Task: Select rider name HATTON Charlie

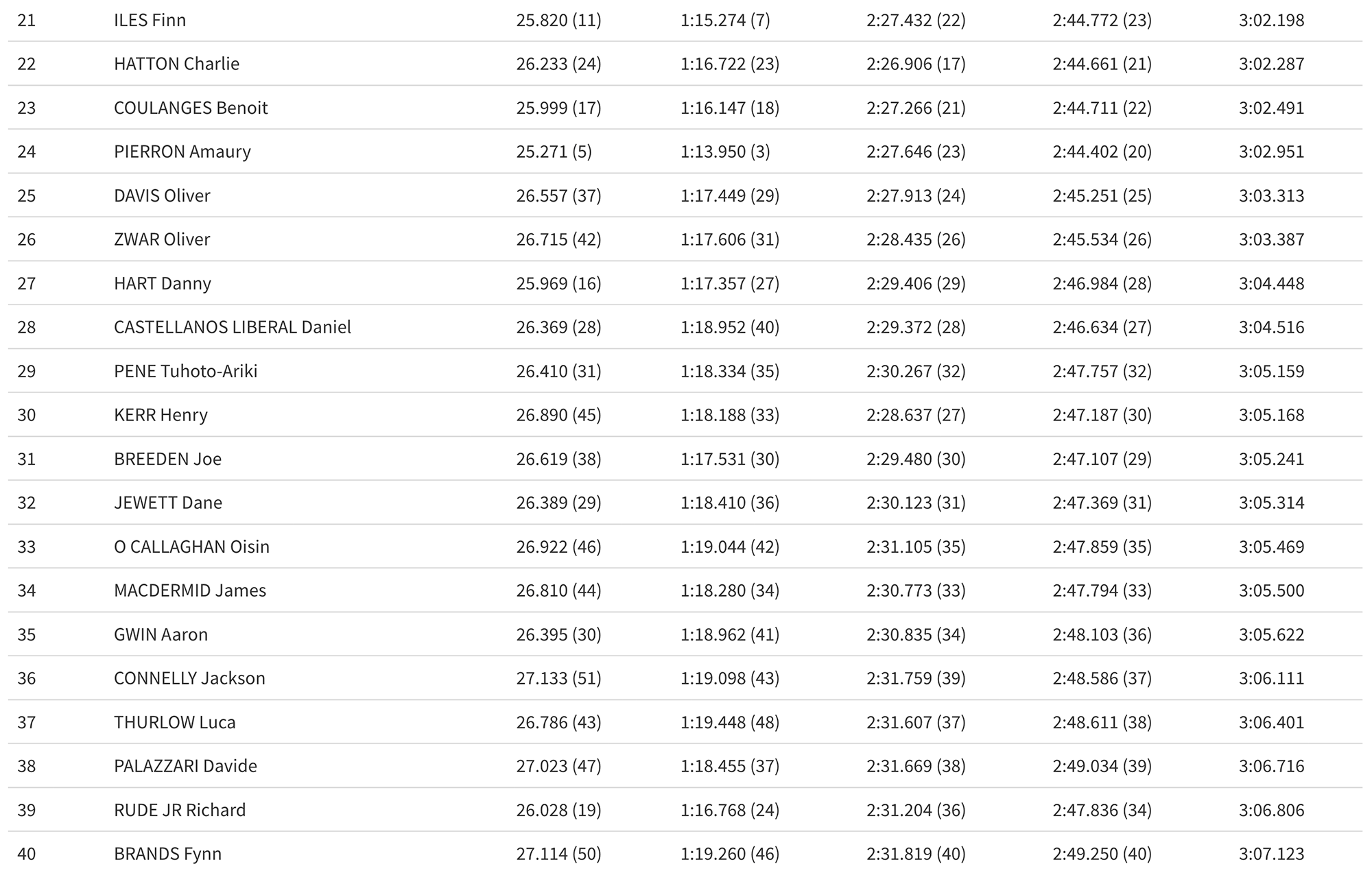Action: coord(176,64)
